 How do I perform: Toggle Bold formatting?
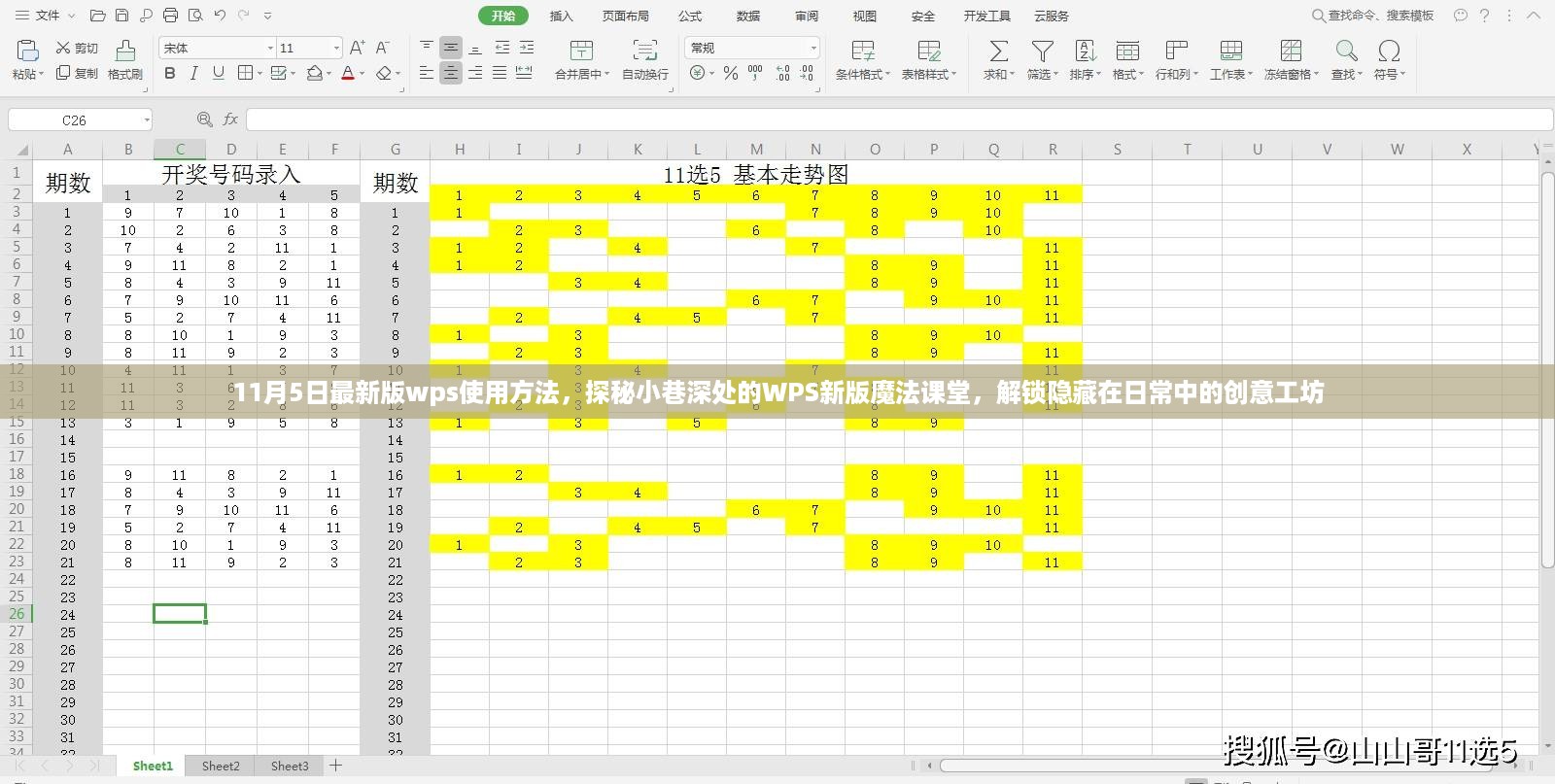[170, 73]
